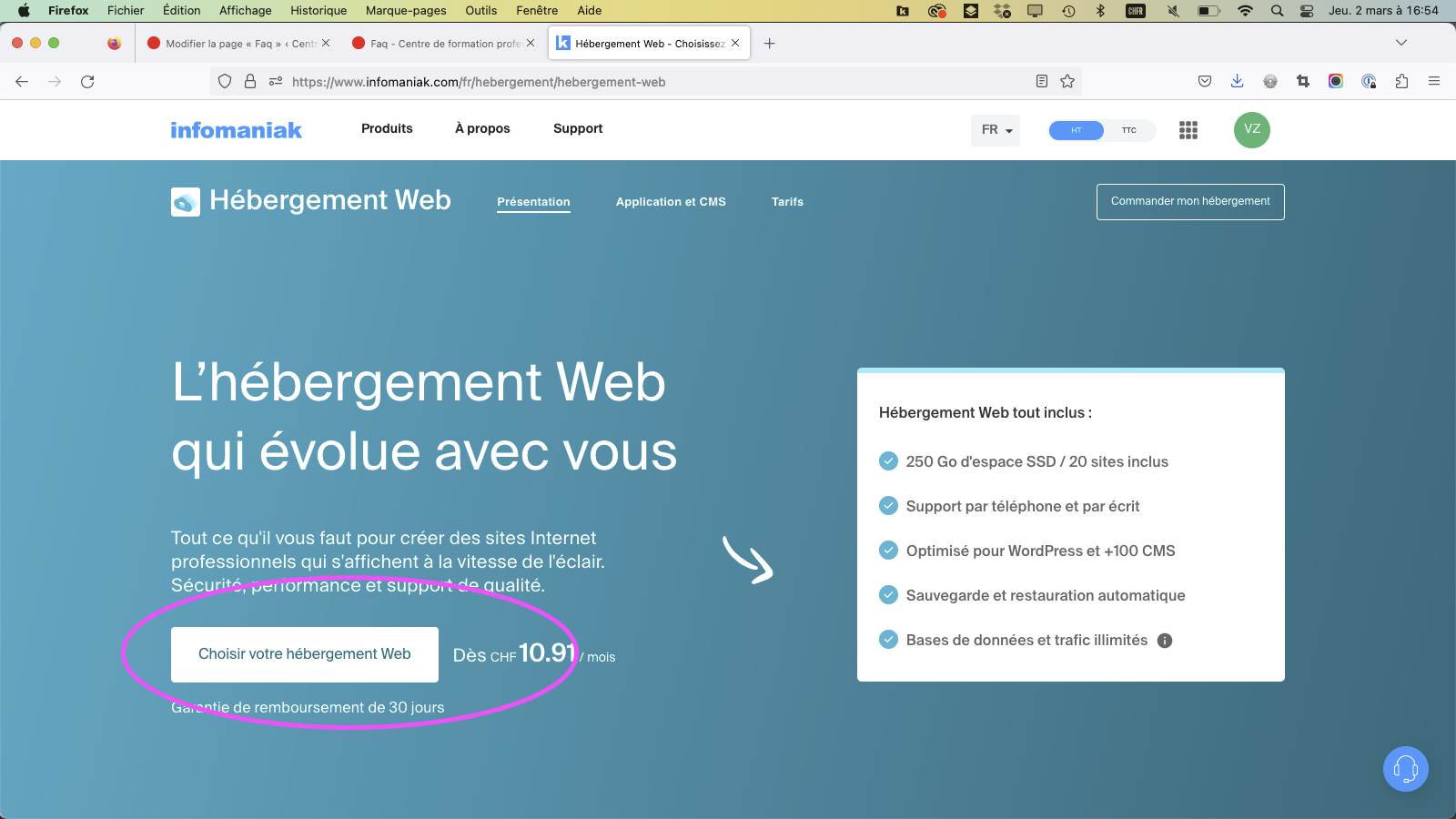Screen dimensions: 1456x819
Task: Open macOS Spotlight search
Action: click(x=1278, y=11)
